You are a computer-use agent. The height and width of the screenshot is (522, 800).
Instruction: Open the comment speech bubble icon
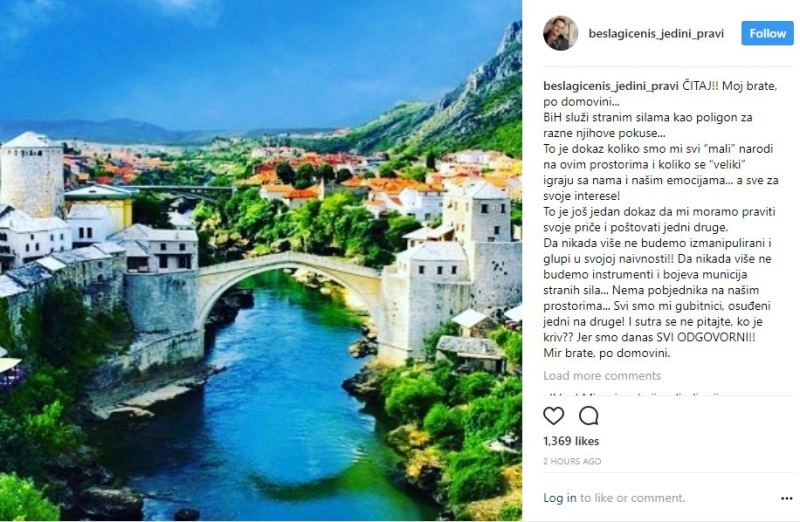[588, 416]
